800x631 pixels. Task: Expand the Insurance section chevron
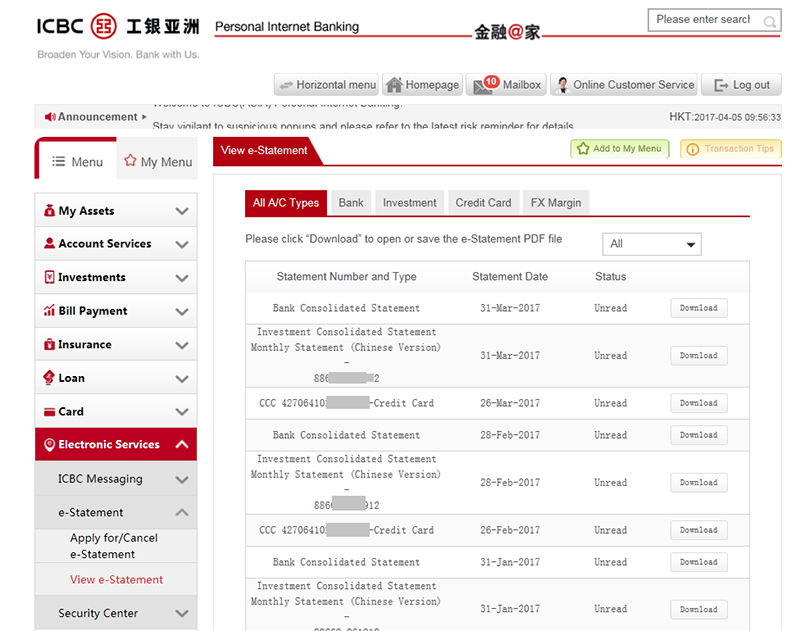[x=182, y=345]
